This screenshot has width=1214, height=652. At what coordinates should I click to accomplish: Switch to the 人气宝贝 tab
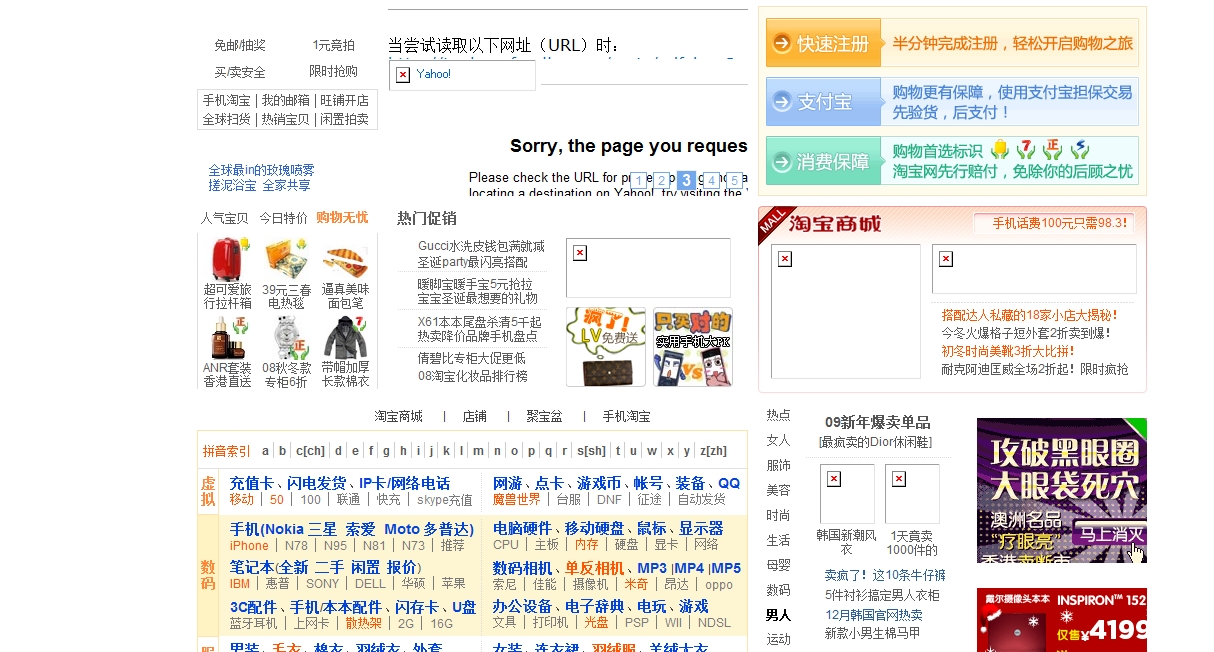click(x=225, y=218)
